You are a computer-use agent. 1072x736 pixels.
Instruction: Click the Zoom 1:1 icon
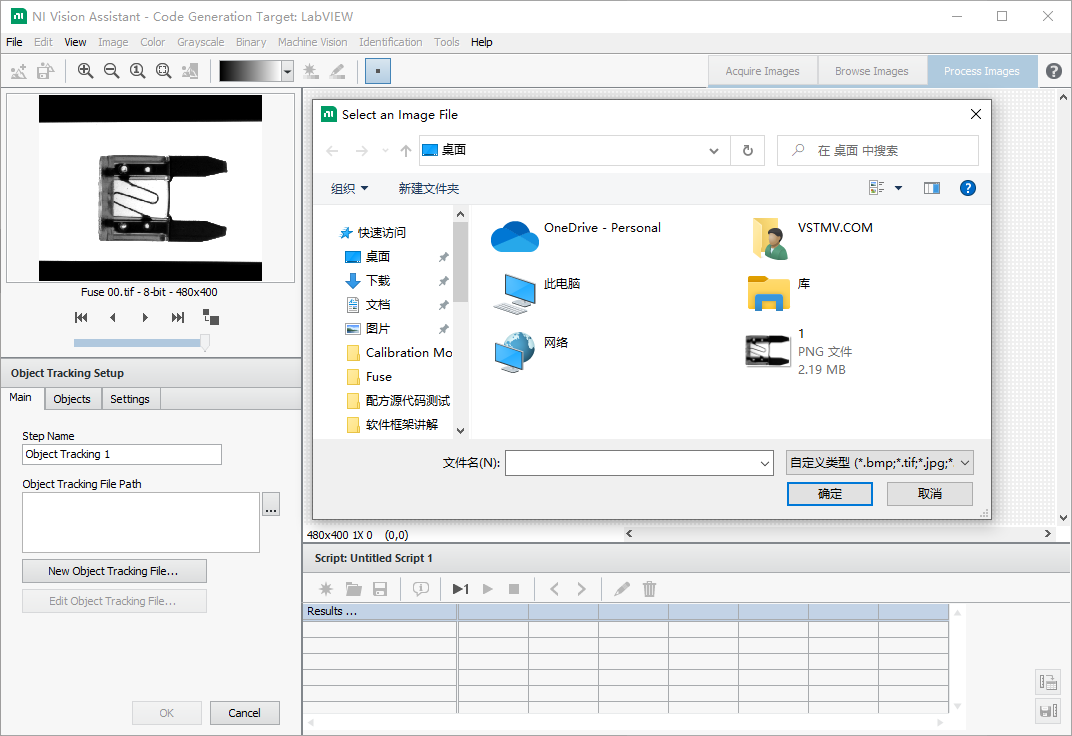137,70
